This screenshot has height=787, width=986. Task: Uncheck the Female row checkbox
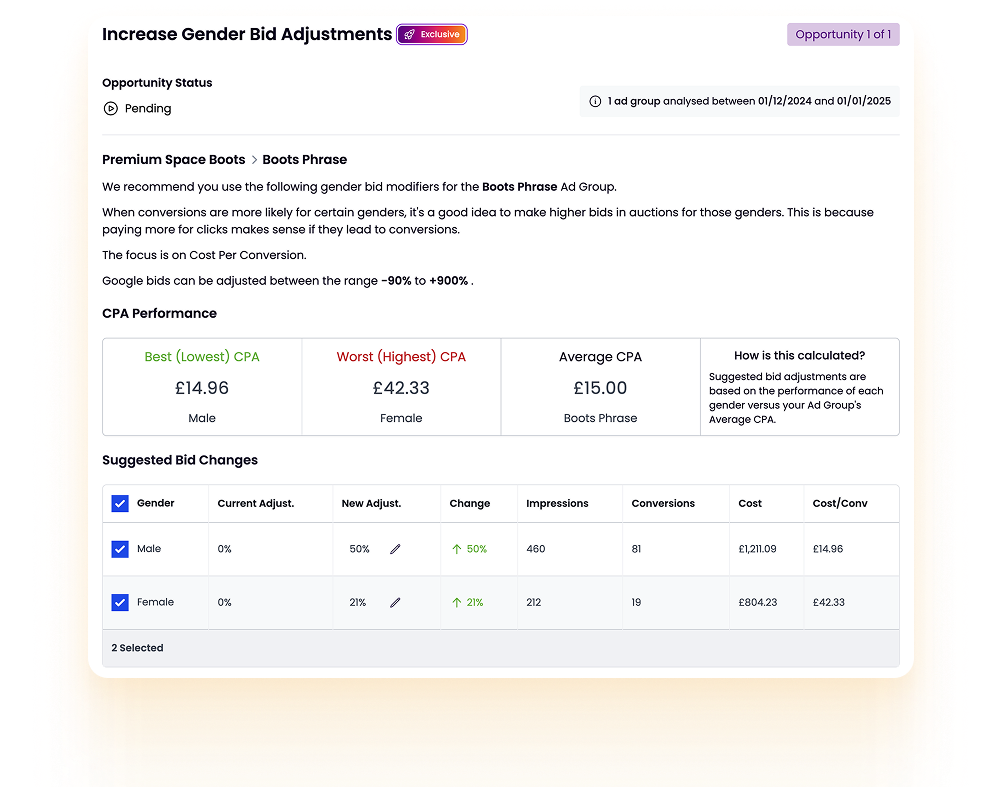coord(120,602)
